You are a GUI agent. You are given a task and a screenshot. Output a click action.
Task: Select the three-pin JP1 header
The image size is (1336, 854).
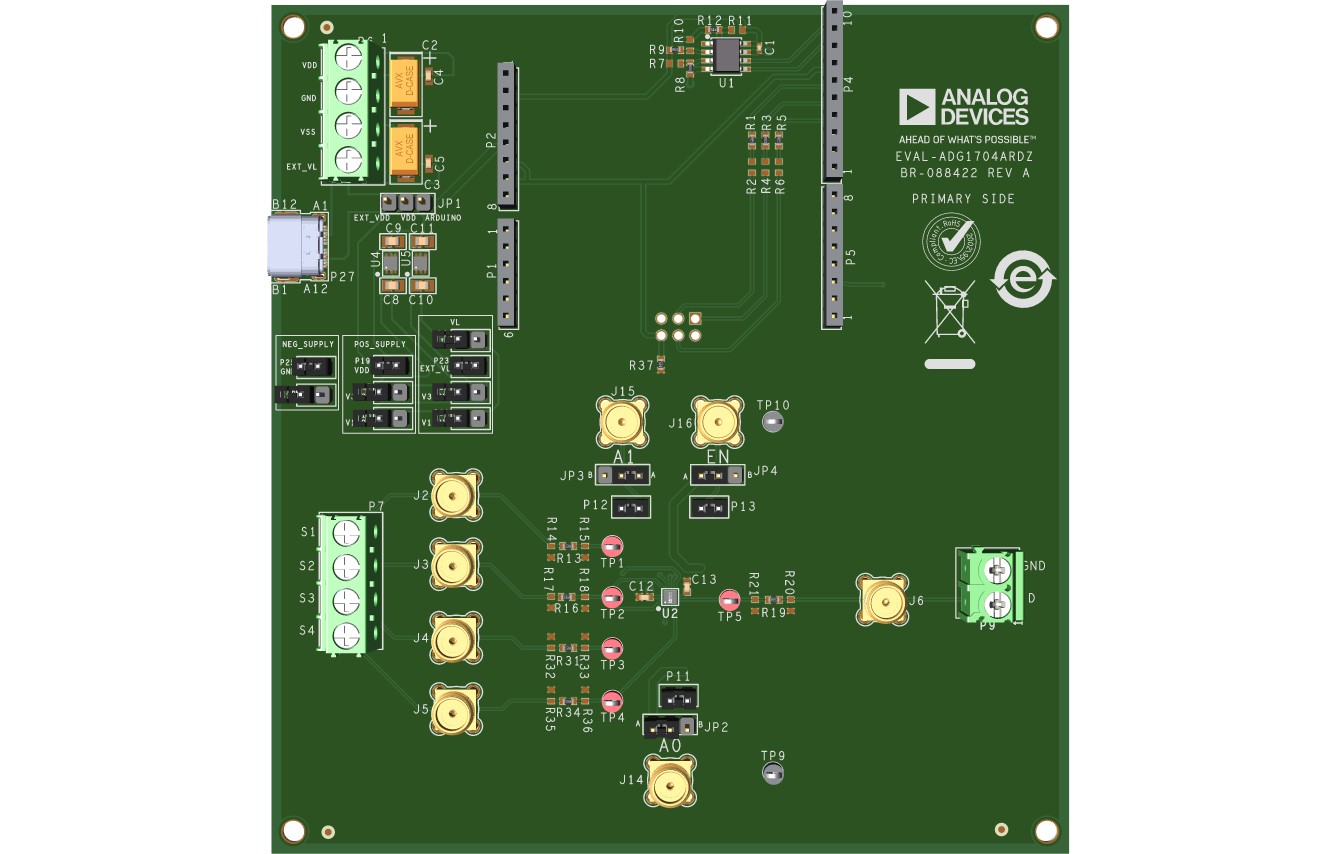pos(407,203)
